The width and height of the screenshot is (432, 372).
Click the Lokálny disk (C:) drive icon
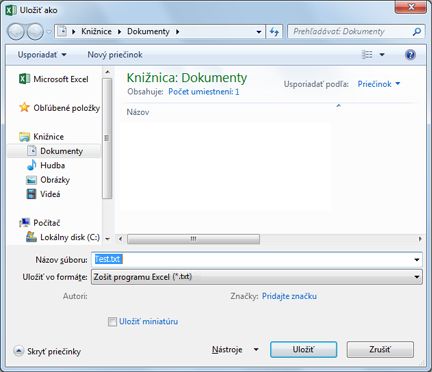[31, 237]
